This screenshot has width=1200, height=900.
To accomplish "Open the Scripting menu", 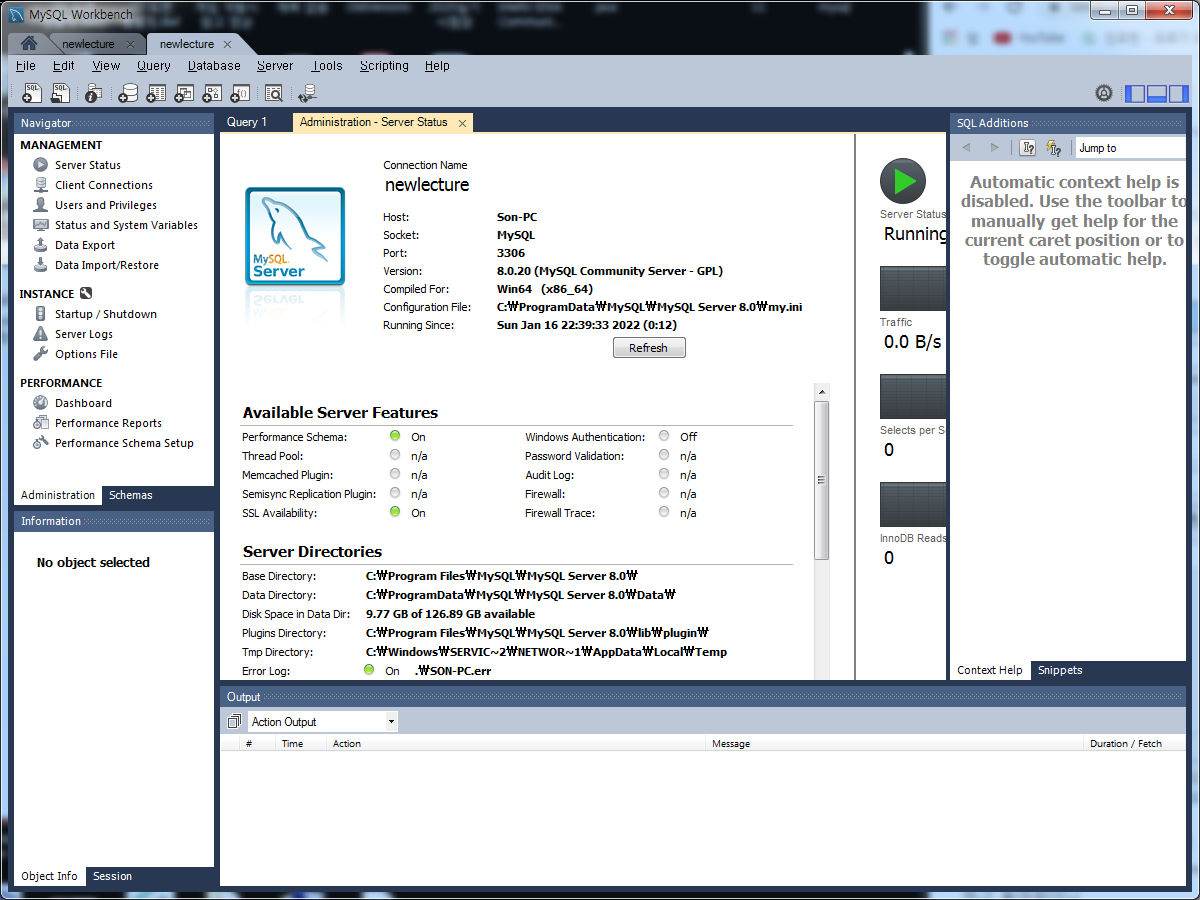I will click(x=384, y=66).
